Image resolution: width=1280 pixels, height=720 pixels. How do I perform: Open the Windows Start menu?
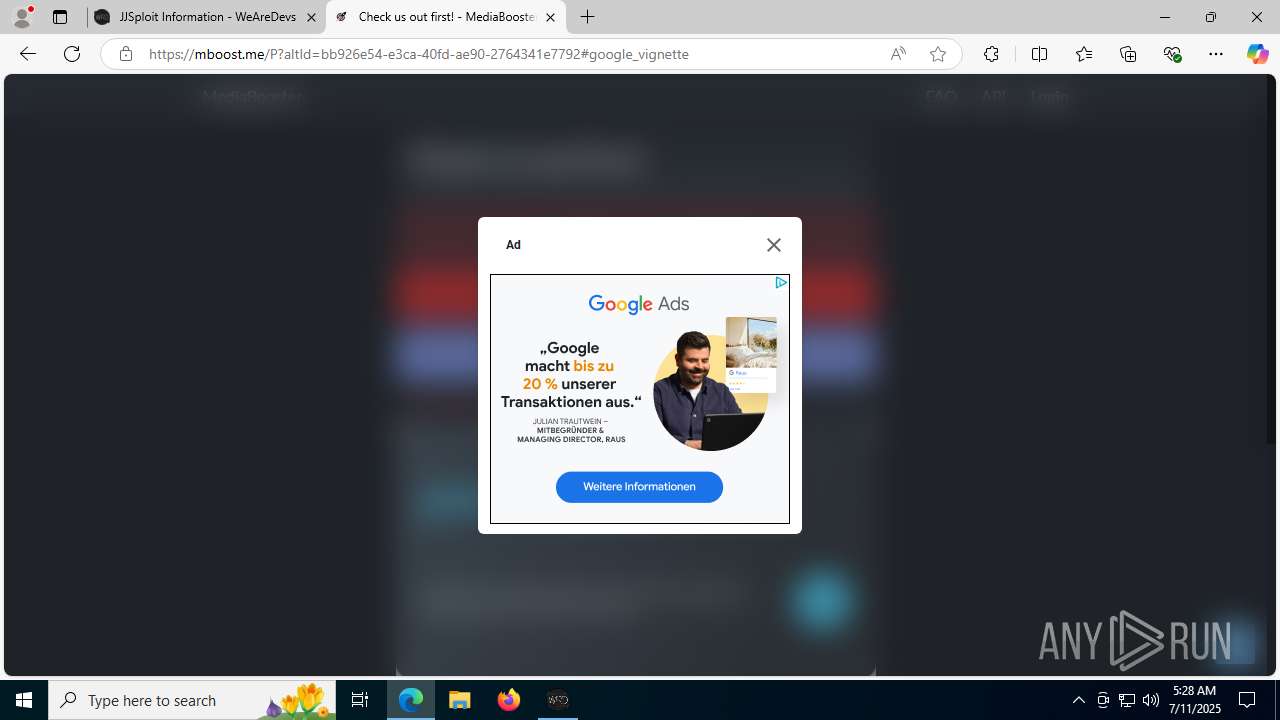click(x=24, y=700)
